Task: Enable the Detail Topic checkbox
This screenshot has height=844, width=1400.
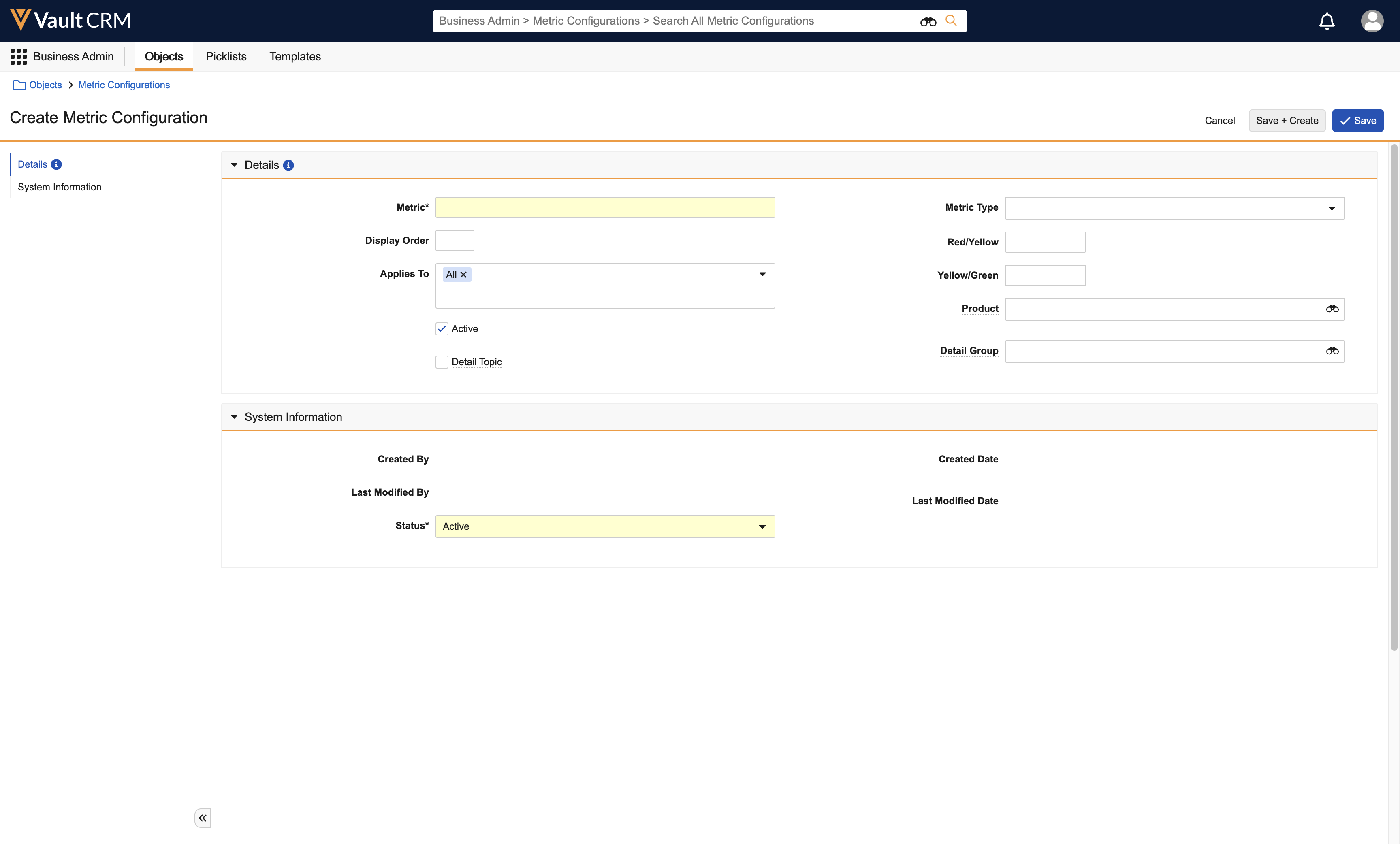Action: pyautogui.click(x=442, y=362)
